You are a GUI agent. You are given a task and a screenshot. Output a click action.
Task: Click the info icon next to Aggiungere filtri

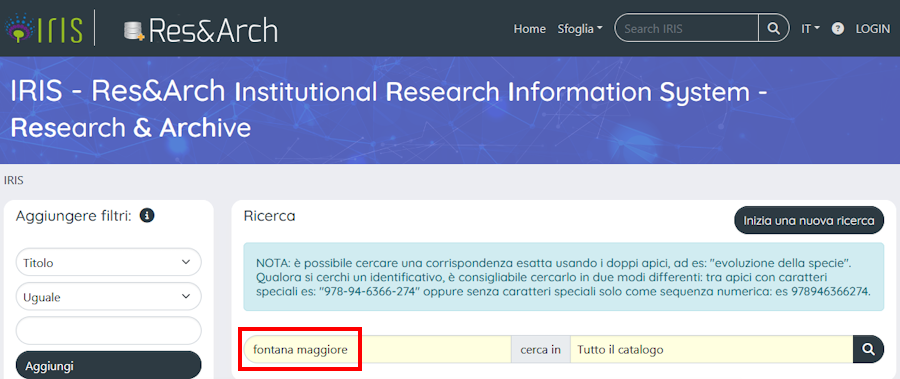[148, 216]
